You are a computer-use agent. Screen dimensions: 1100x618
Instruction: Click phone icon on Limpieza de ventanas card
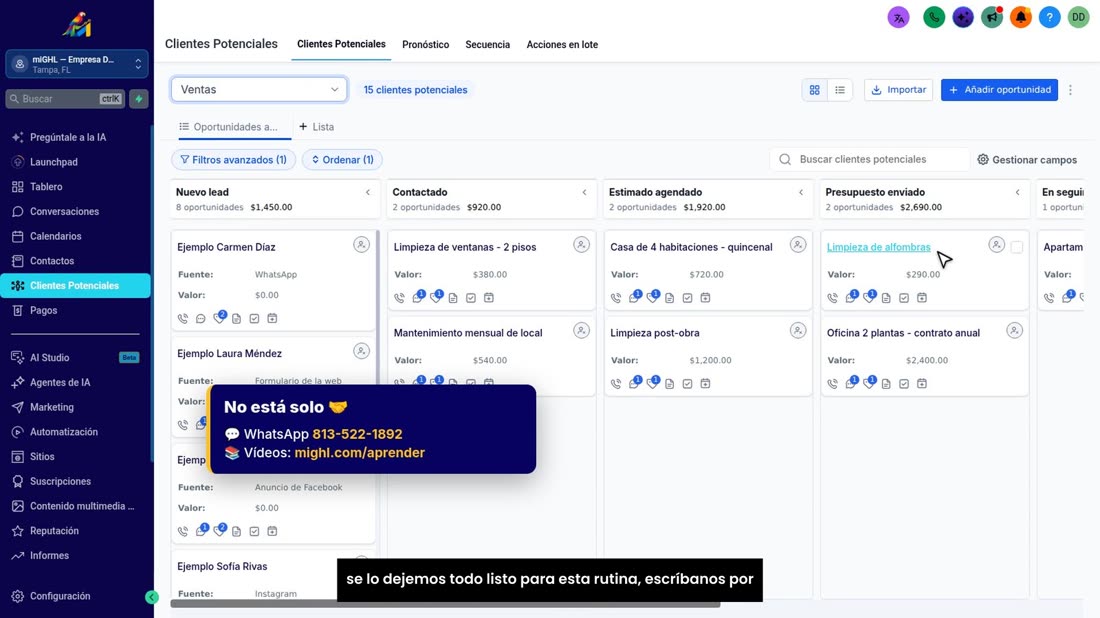[x=399, y=298]
